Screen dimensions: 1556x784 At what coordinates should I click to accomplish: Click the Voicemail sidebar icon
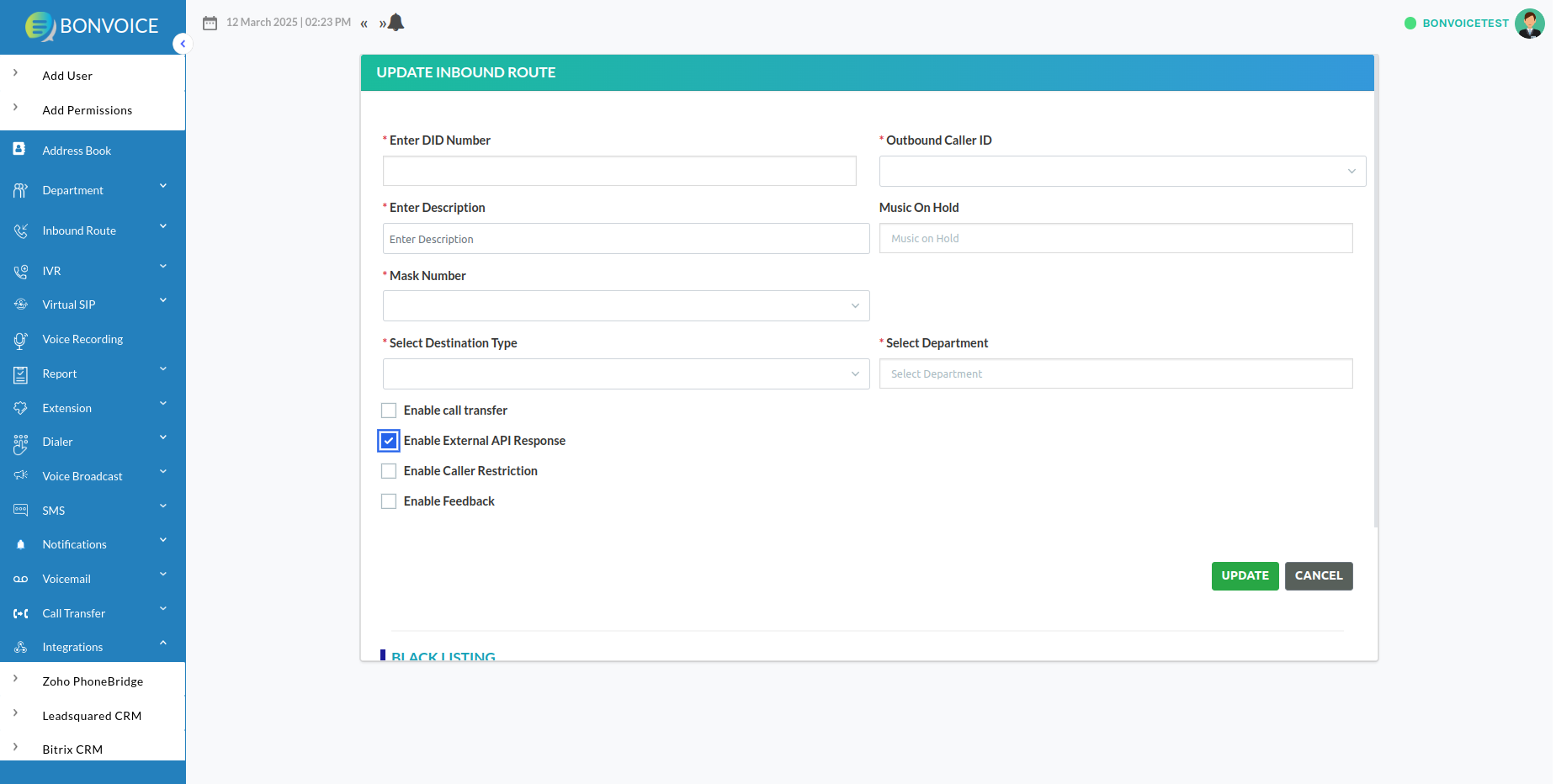point(20,580)
